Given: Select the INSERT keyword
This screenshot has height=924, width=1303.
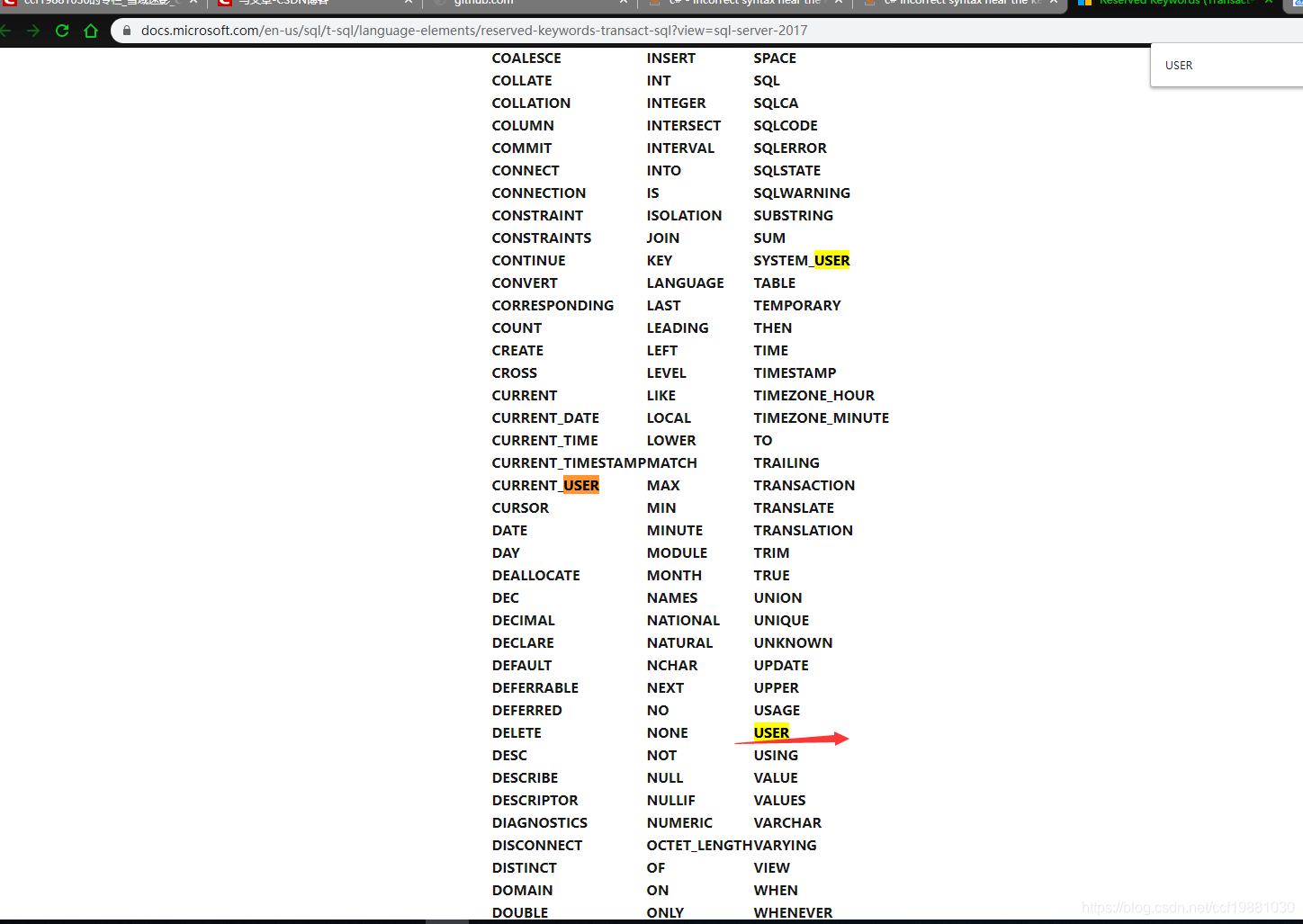Looking at the screenshot, I should (x=671, y=58).
